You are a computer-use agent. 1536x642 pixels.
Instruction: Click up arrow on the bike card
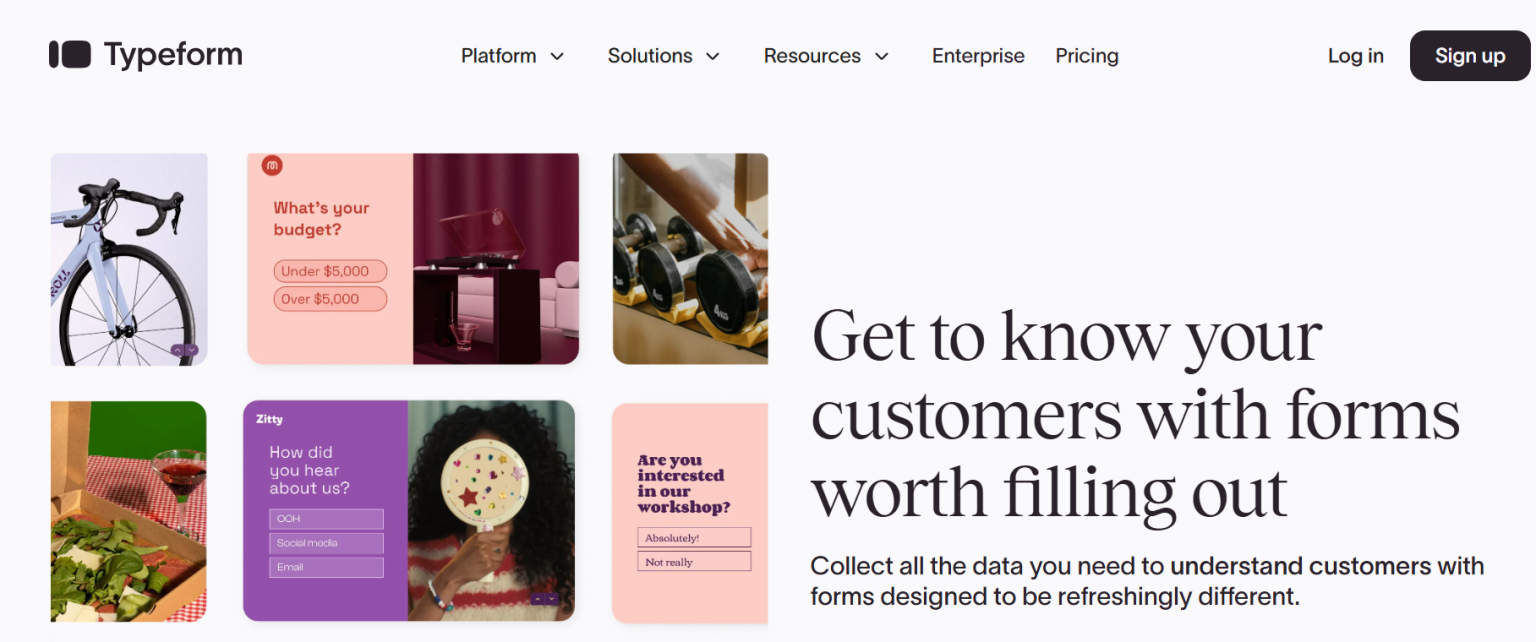[x=177, y=350]
